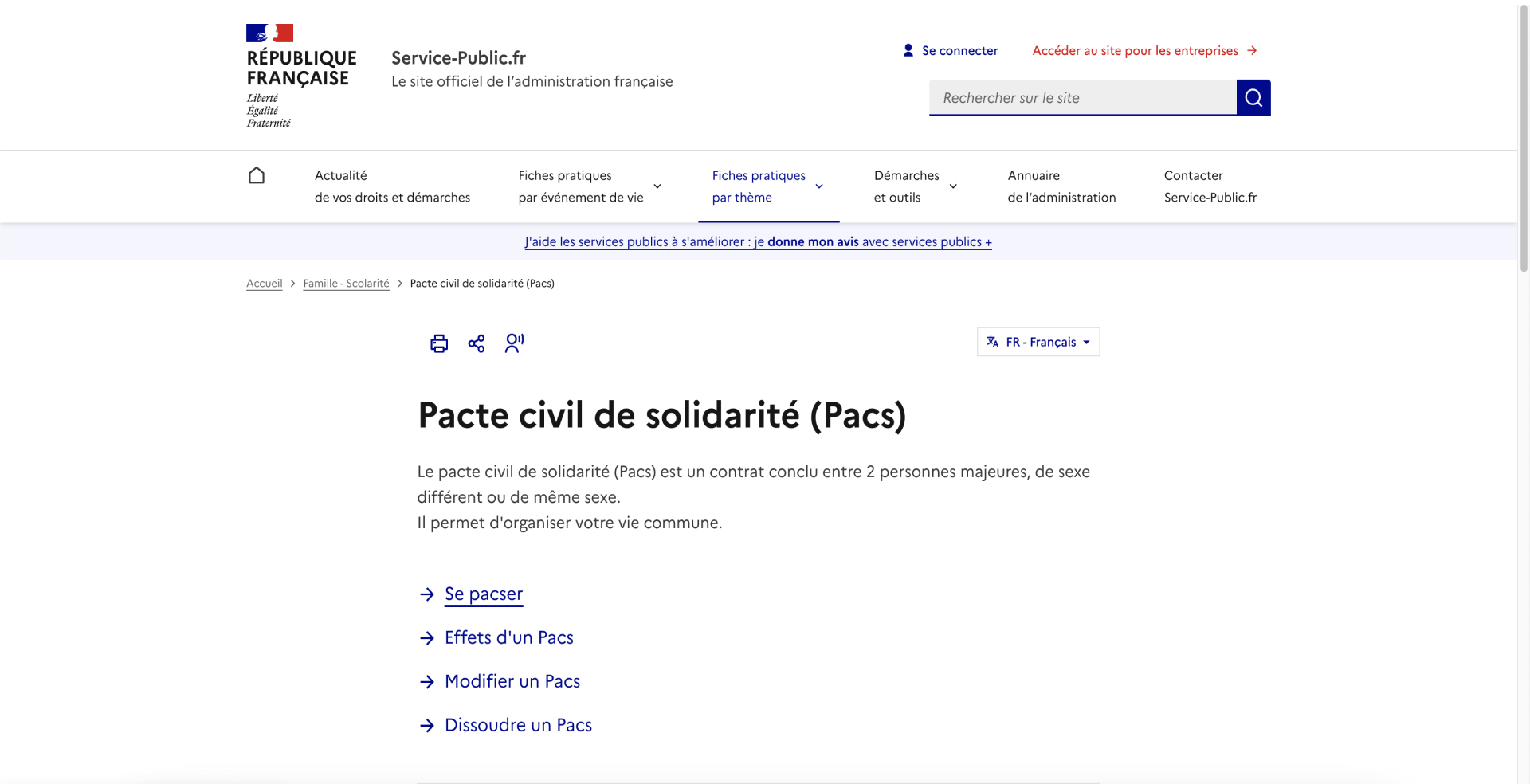Click the share icon
Viewport: 1530px width, 784px height.
pos(477,343)
